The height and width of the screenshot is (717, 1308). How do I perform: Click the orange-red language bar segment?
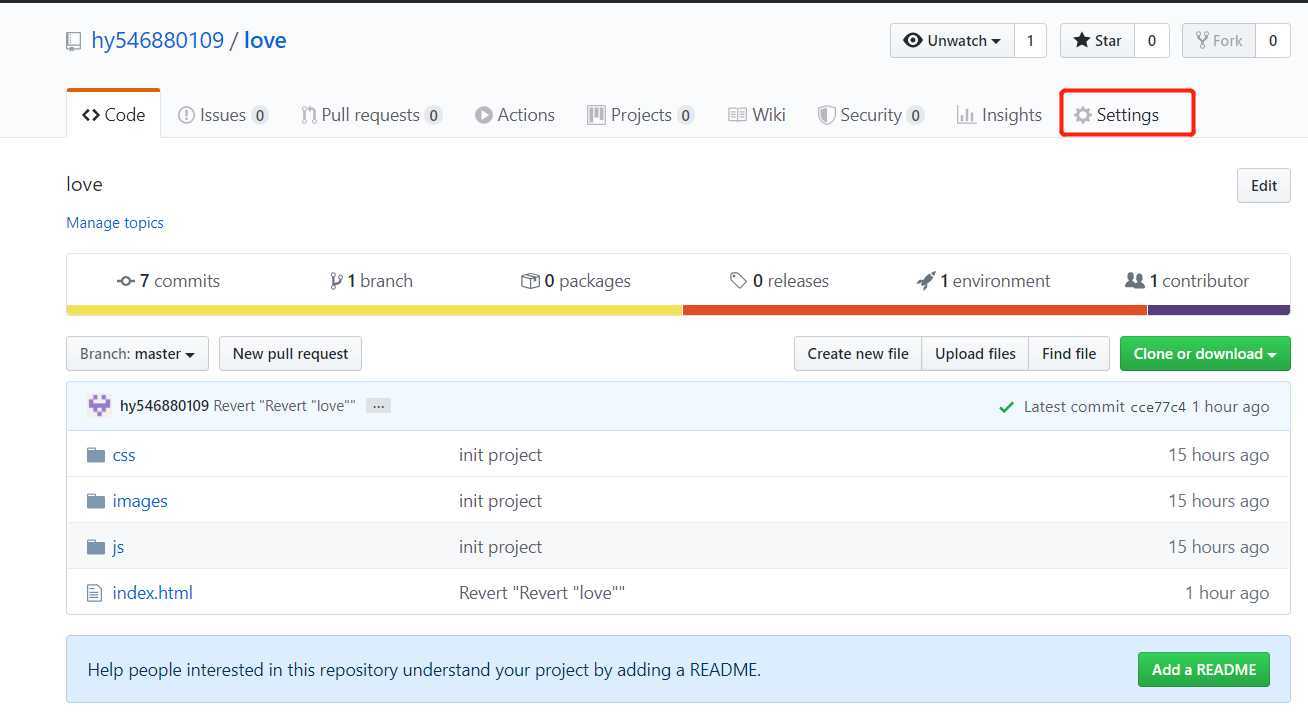tap(915, 310)
